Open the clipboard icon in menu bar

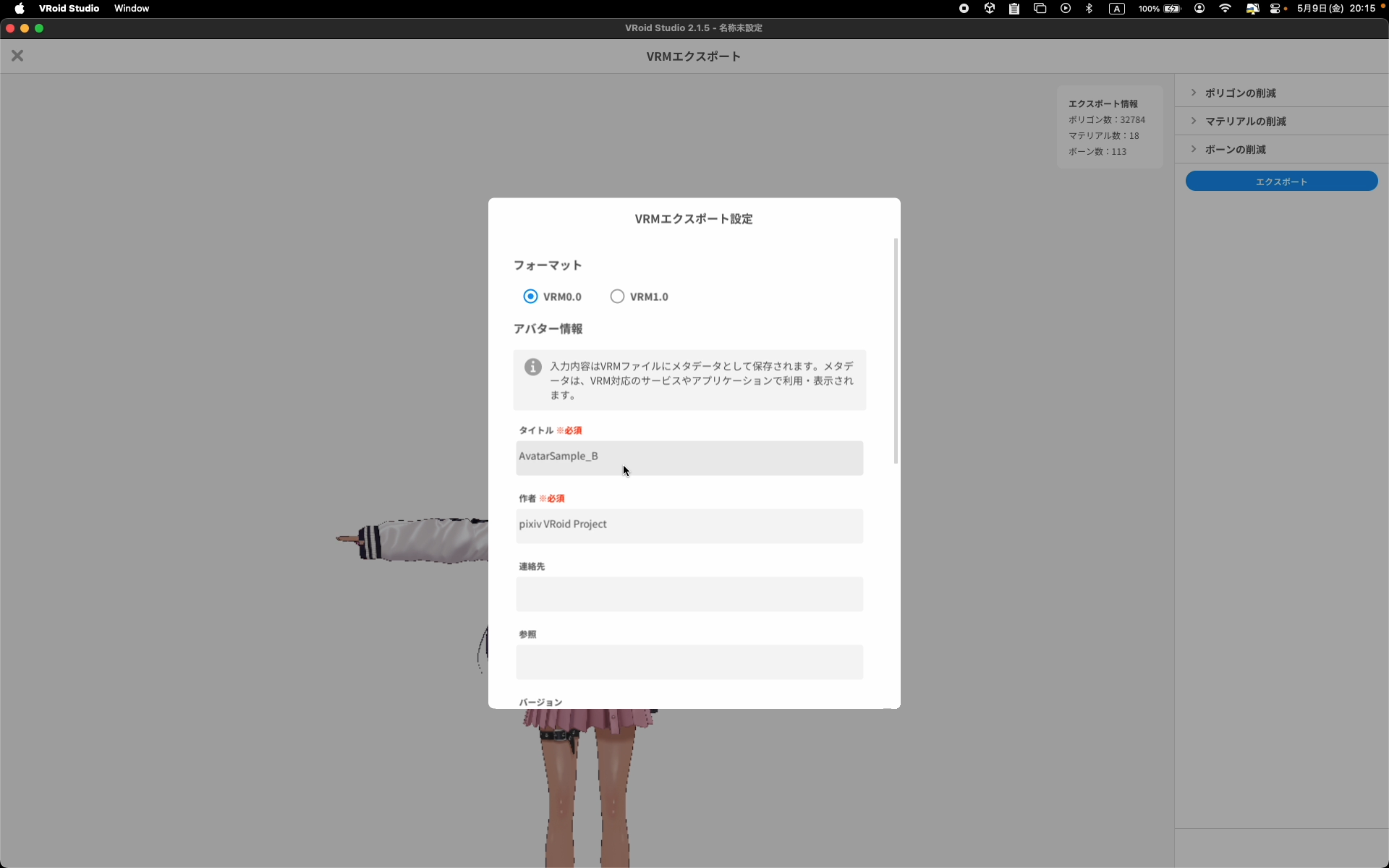tap(1014, 9)
